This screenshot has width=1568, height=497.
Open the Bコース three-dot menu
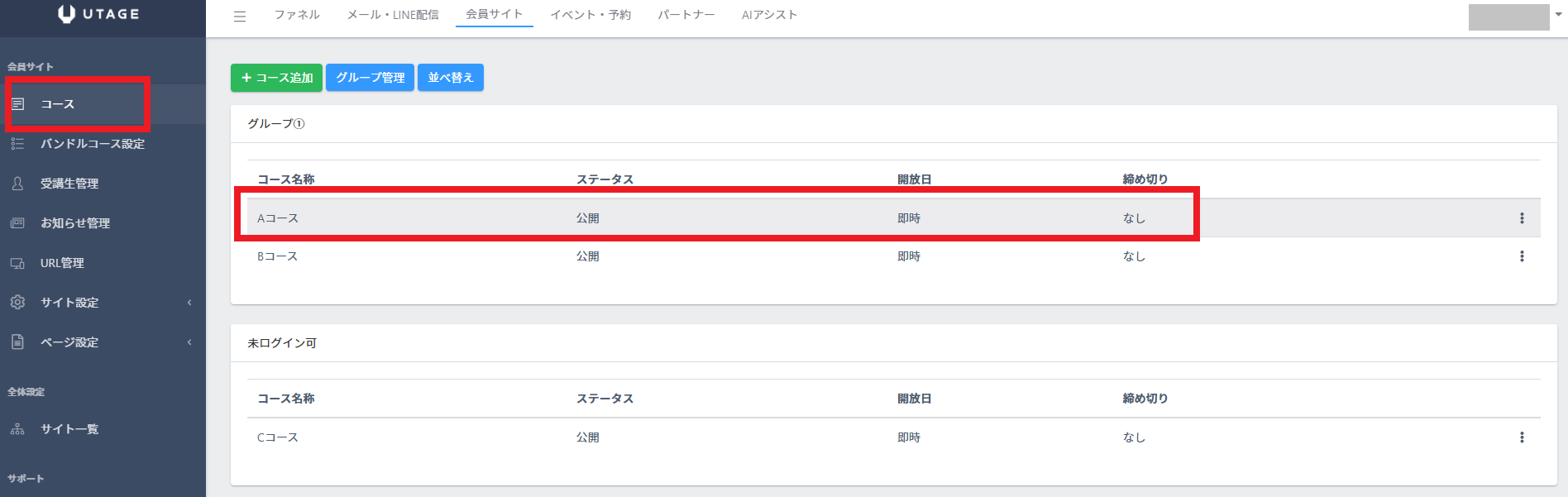pos(1522,256)
